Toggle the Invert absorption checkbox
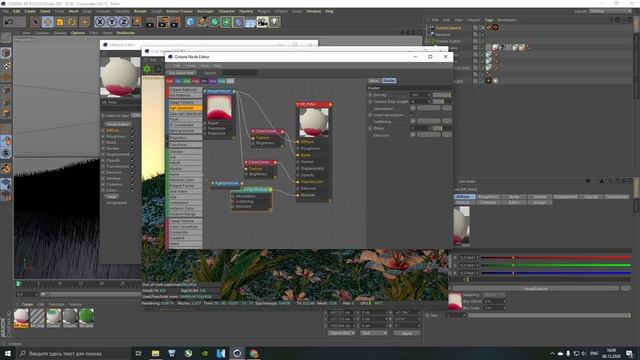This screenshot has height=360, width=640. tap(412, 115)
